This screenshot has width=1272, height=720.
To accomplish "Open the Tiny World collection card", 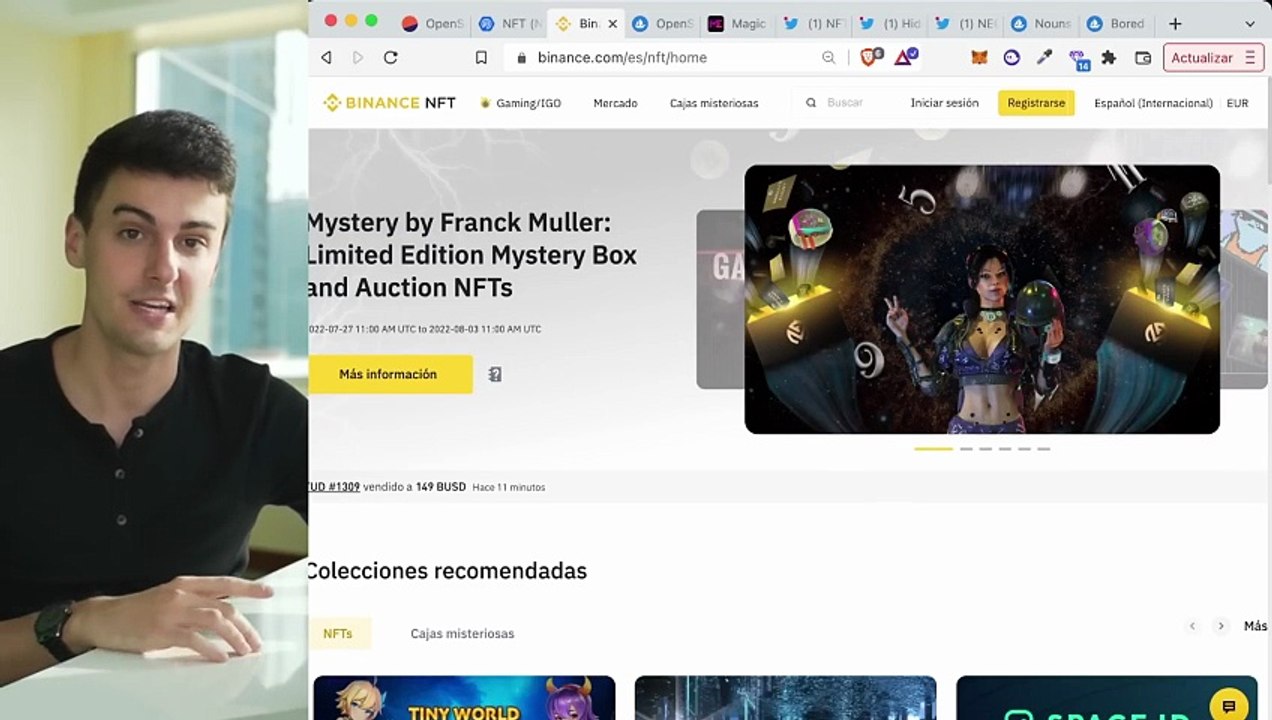I will (x=464, y=698).
